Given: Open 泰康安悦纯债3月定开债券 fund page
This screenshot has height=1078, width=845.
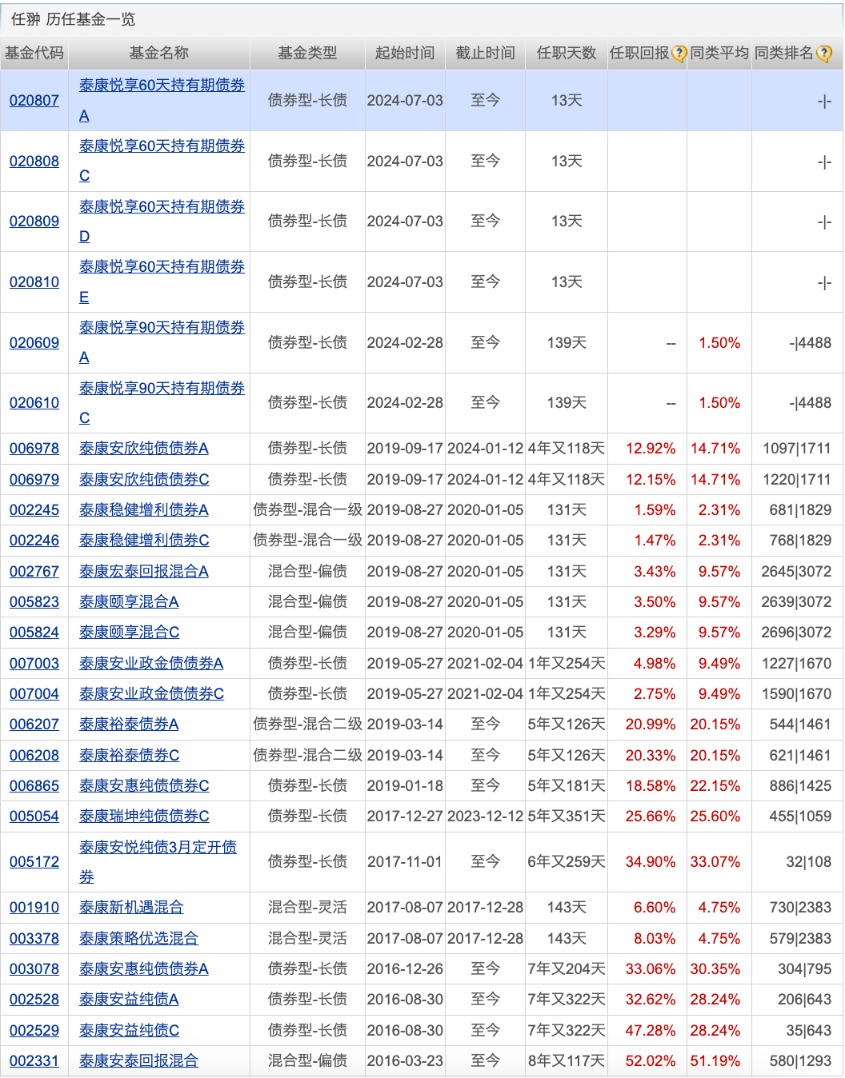Looking at the screenshot, I should coord(157,862).
